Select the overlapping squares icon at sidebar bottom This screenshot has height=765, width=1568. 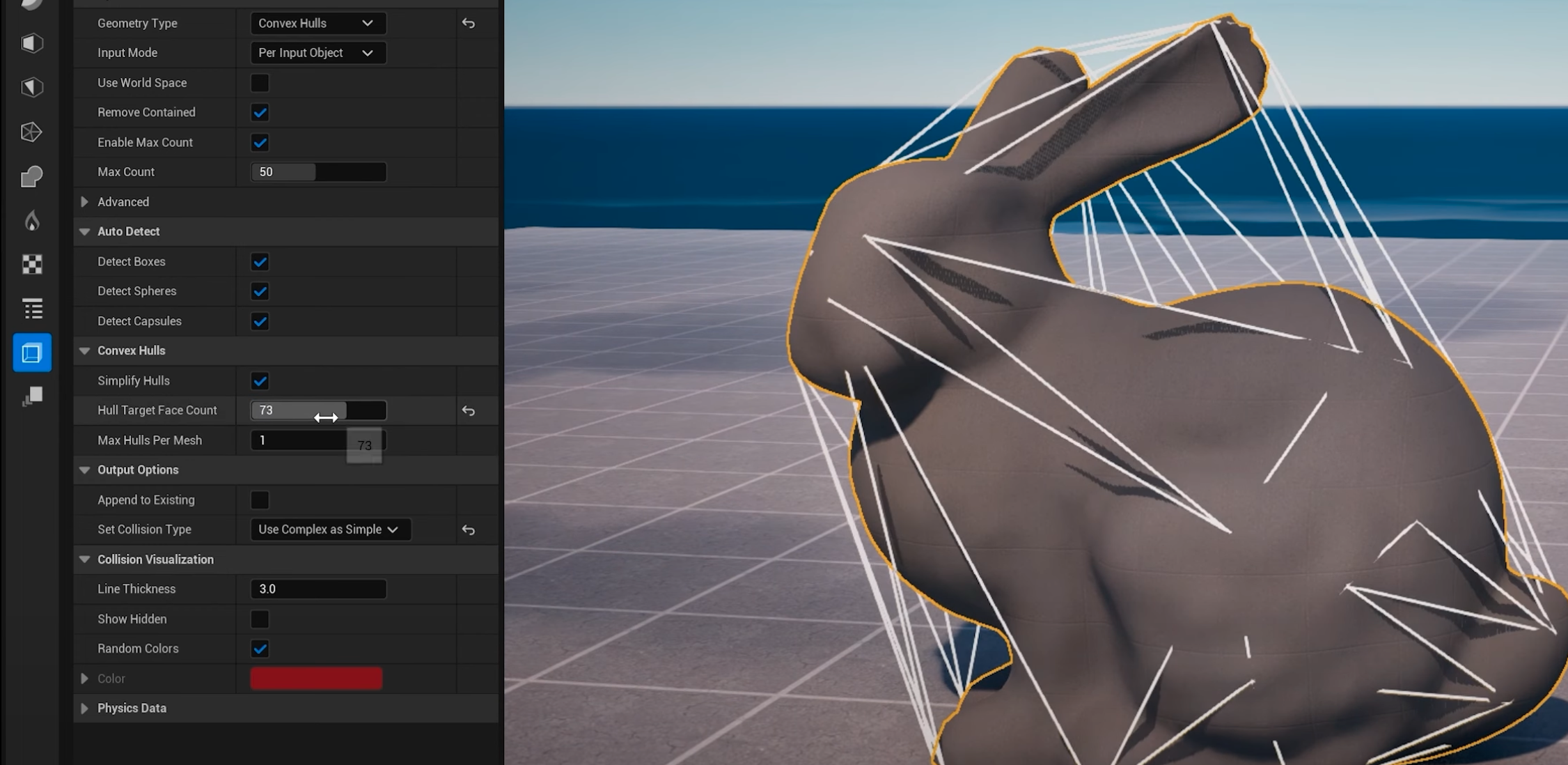pyautogui.click(x=32, y=396)
